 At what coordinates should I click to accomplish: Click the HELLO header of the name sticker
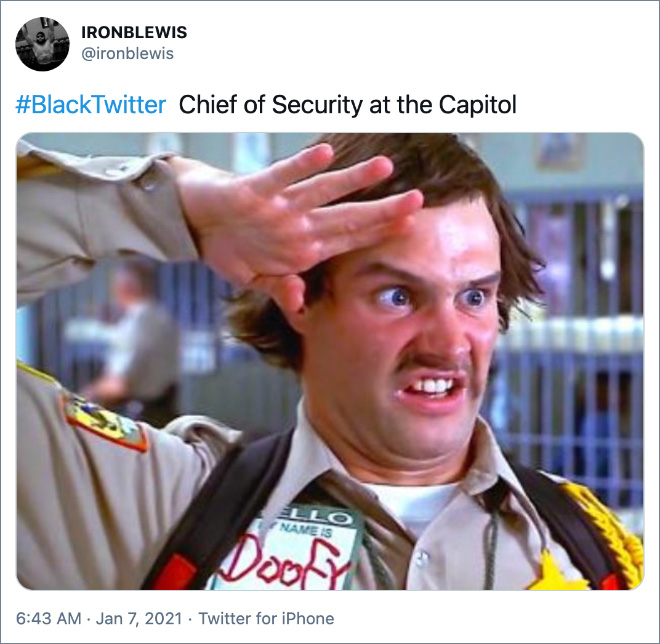click(309, 514)
